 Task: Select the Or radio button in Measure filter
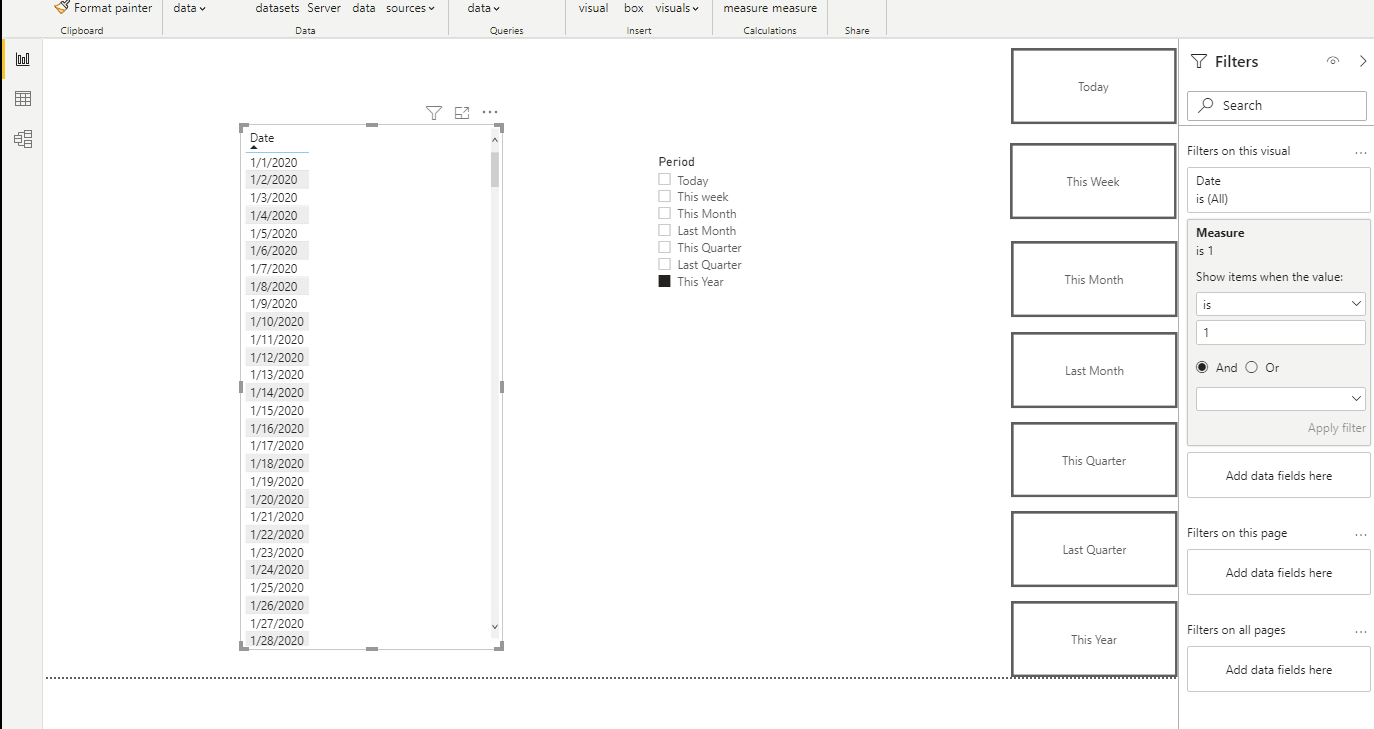pos(1252,368)
